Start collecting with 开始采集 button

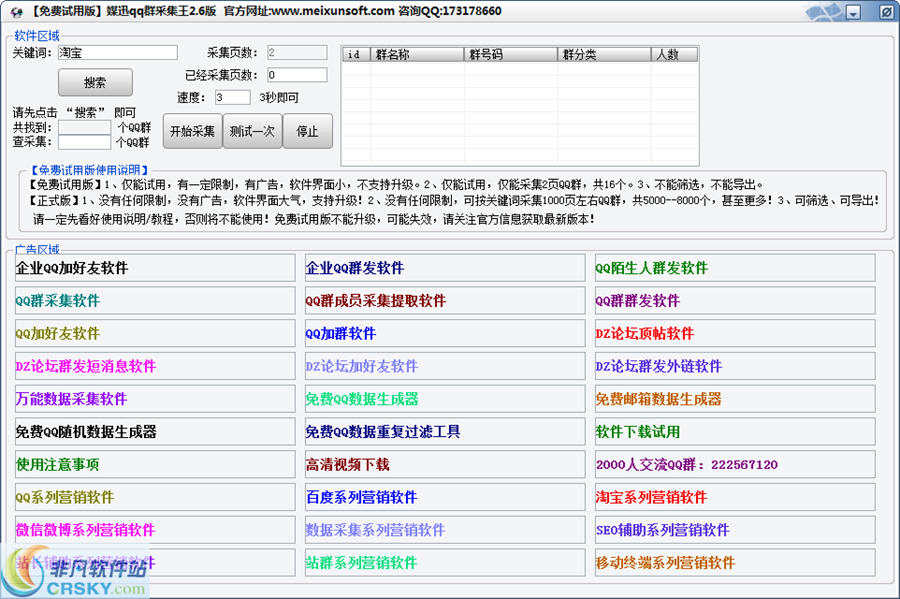(192, 131)
